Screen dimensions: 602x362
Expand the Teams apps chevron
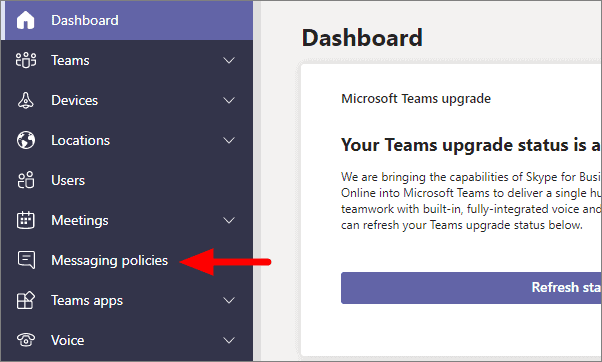pos(229,300)
